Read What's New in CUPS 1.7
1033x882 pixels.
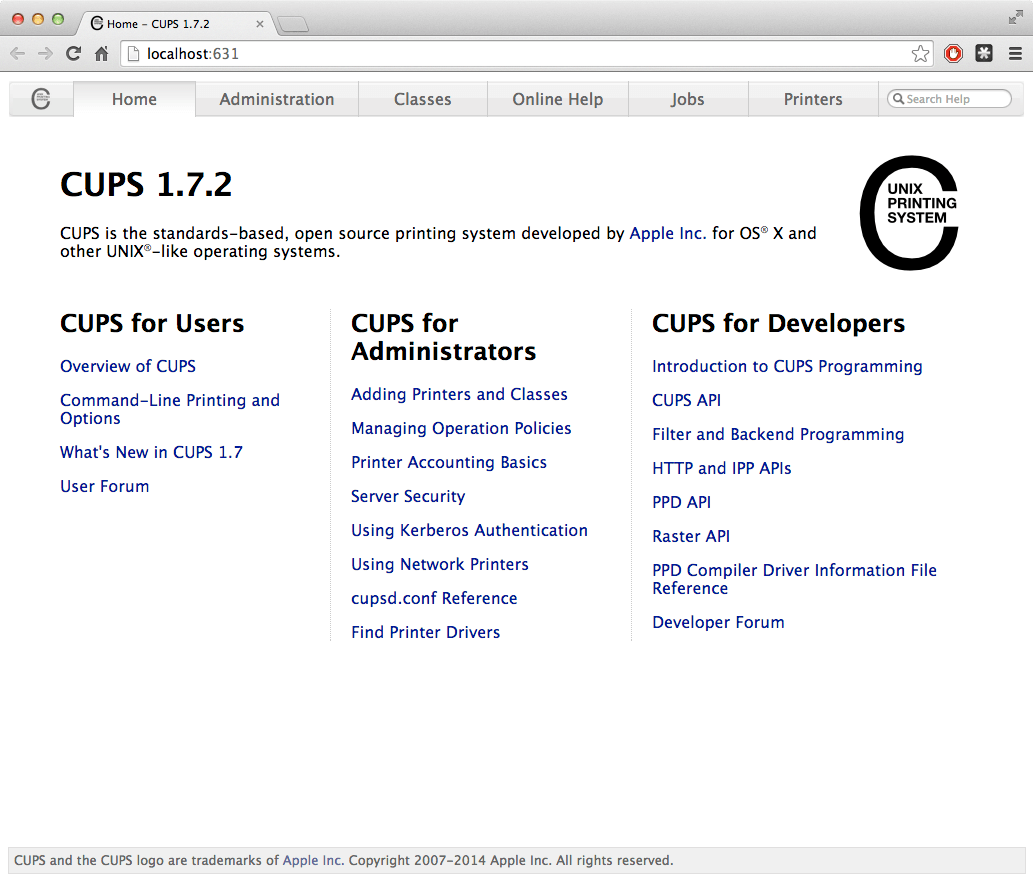(x=152, y=452)
